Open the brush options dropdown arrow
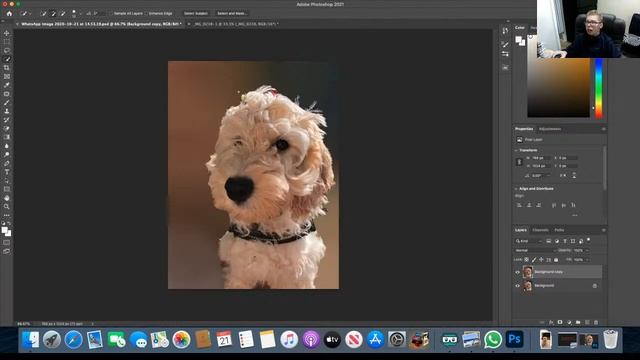640x360 pixels. point(80,13)
